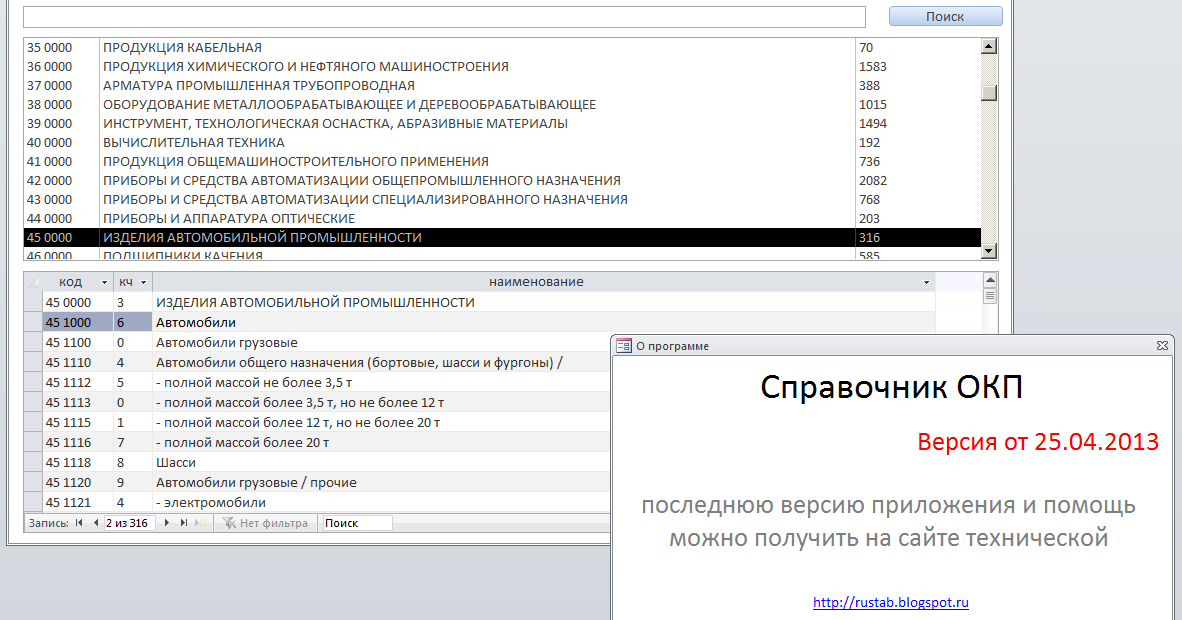
Task: Open the 'наименование' column dropdown arrow
Action: pos(926,282)
